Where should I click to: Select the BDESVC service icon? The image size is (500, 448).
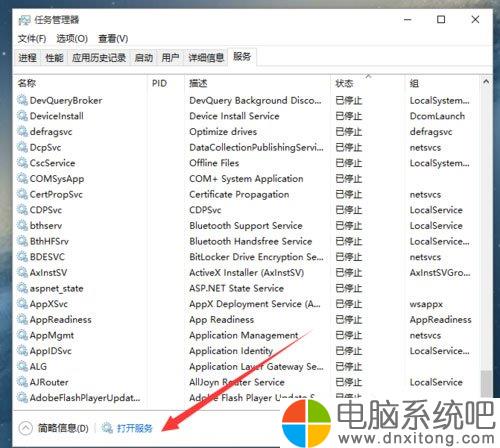pos(23,256)
